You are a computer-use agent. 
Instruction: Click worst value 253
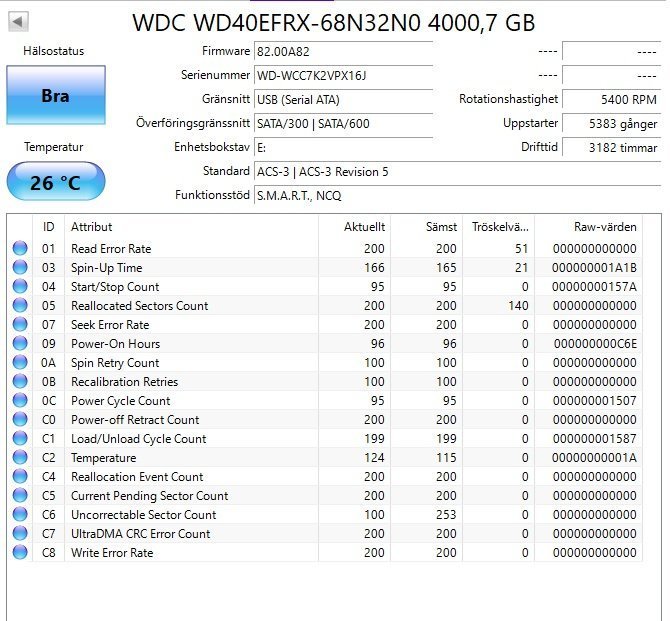(x=446, y=515)
